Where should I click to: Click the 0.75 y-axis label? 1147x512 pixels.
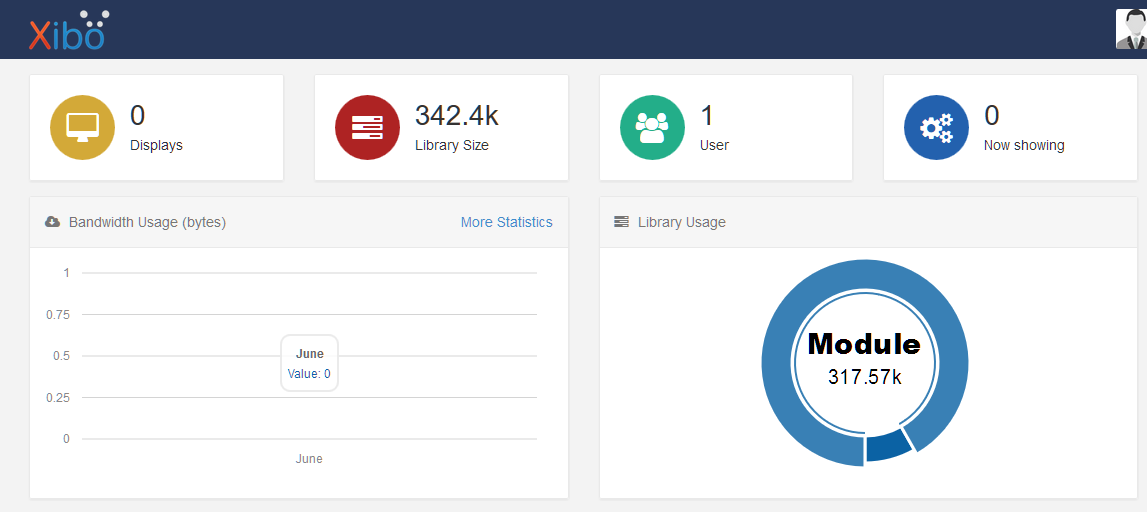coord(57,315)
